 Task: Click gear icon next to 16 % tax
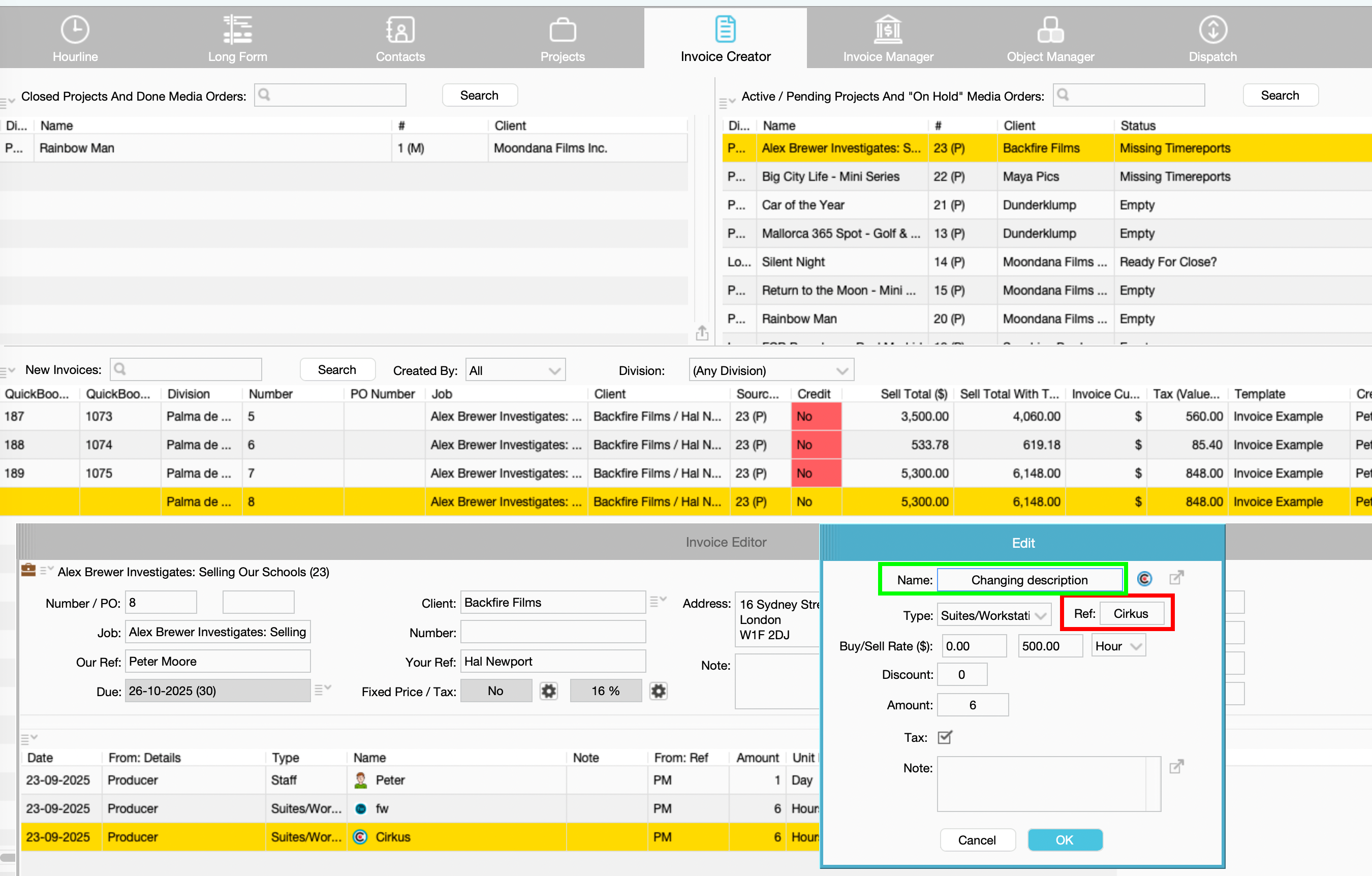point(658,691)
